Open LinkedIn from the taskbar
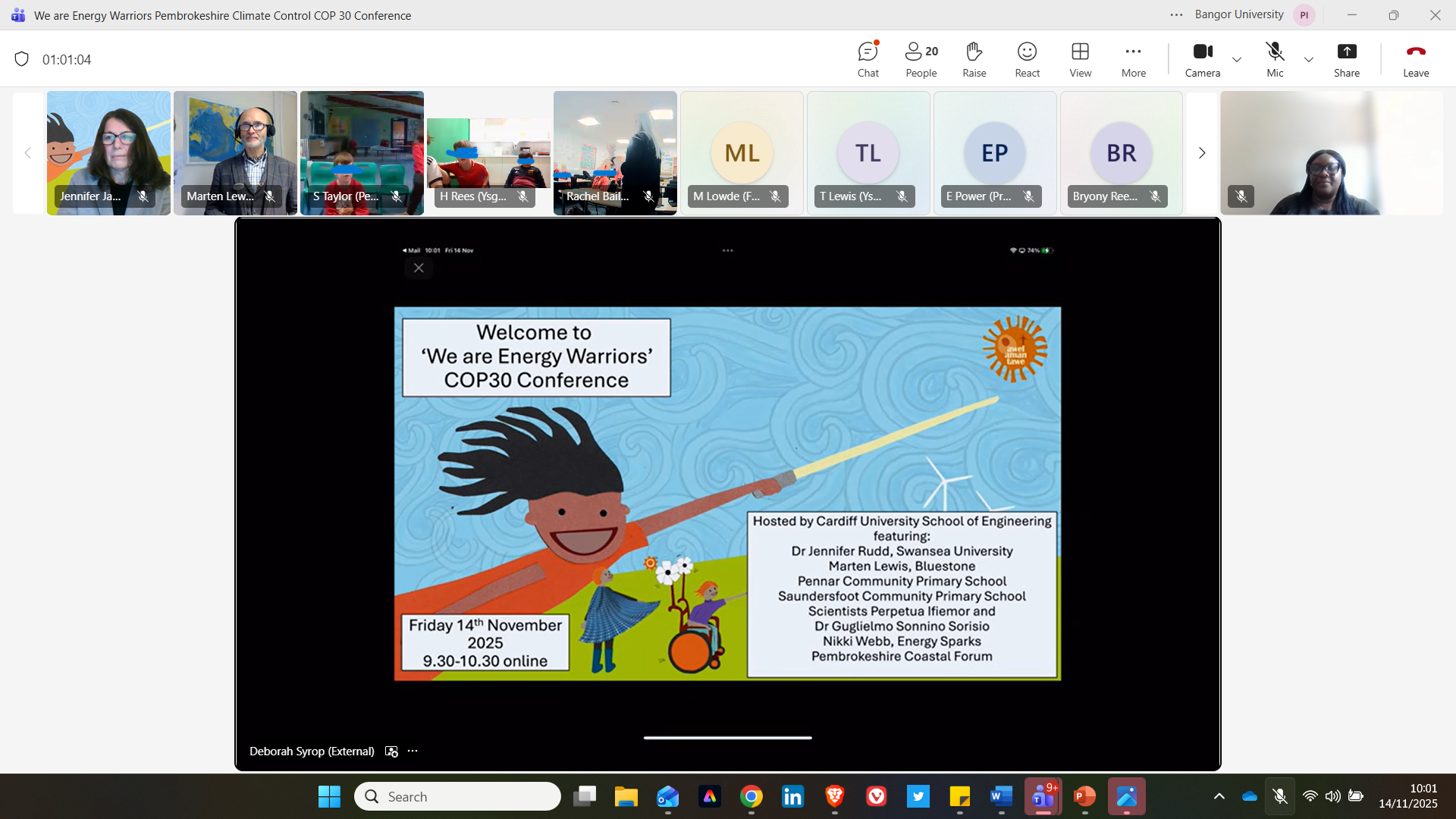 (792, 797)
